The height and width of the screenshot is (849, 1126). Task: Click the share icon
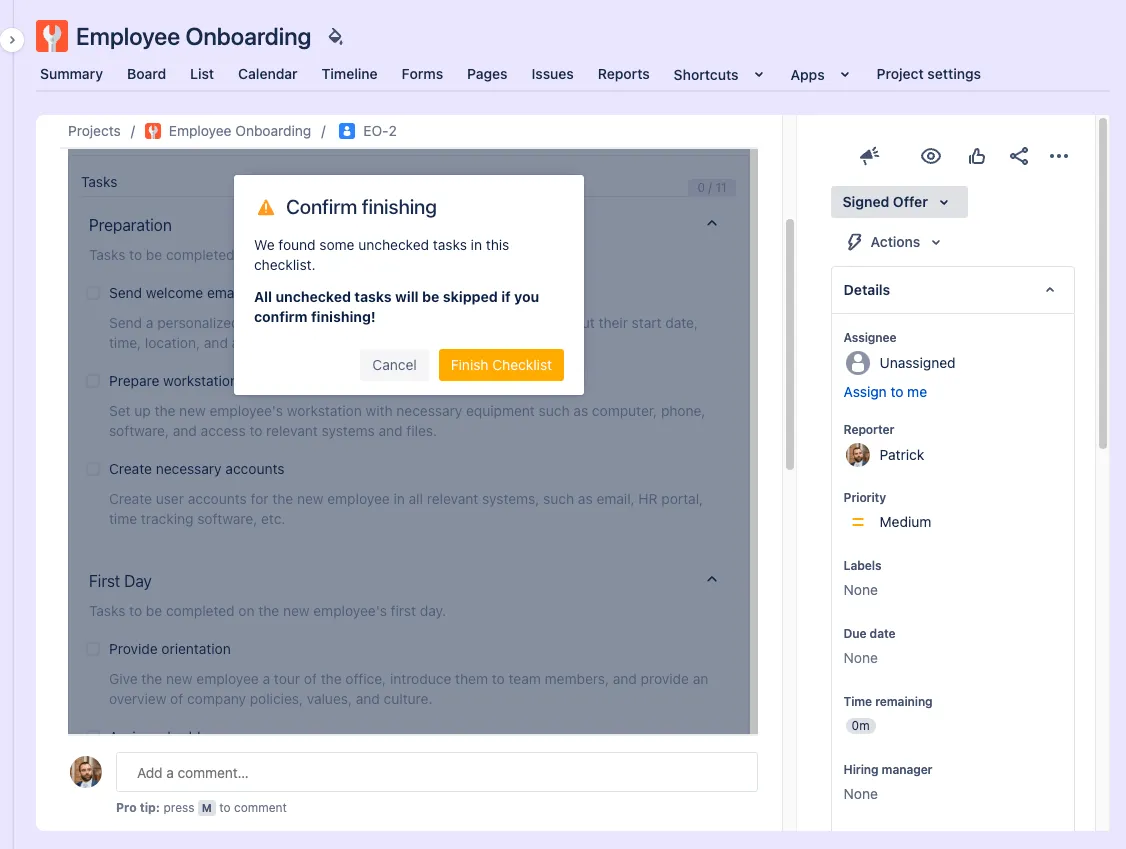click(1019, 156)
